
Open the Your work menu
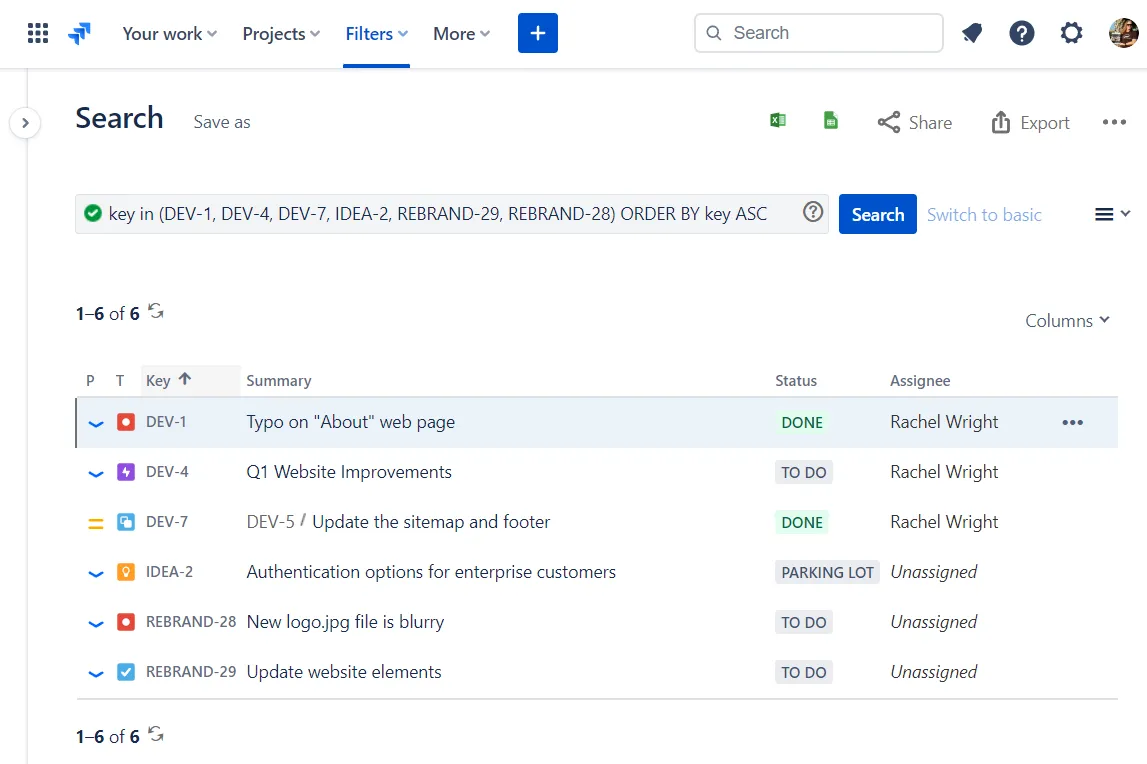pos(169,33)
